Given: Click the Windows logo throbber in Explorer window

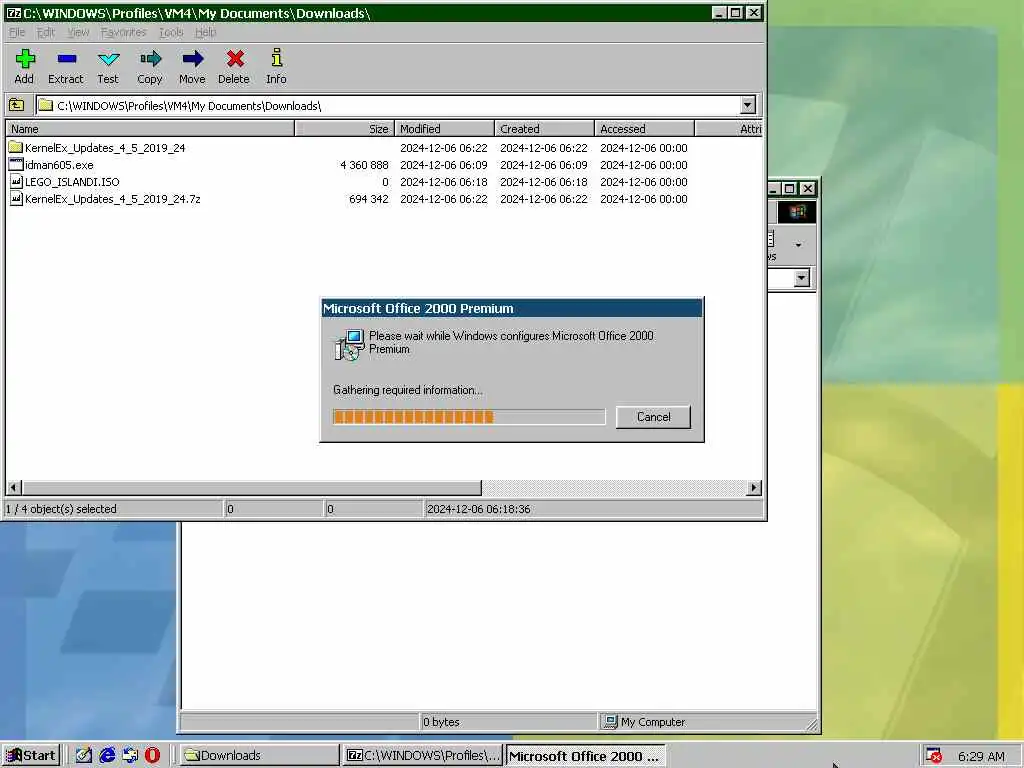Looking at the screenshot, I should click(x=797, y=212).
